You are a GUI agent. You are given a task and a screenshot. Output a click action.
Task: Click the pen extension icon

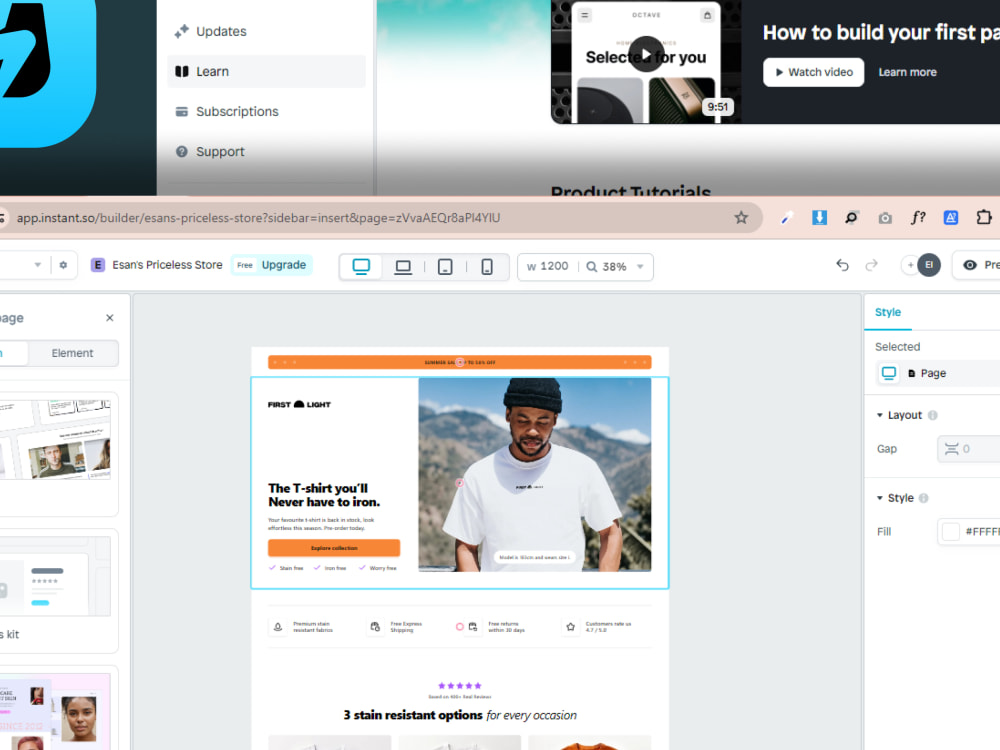coord(786,218)
